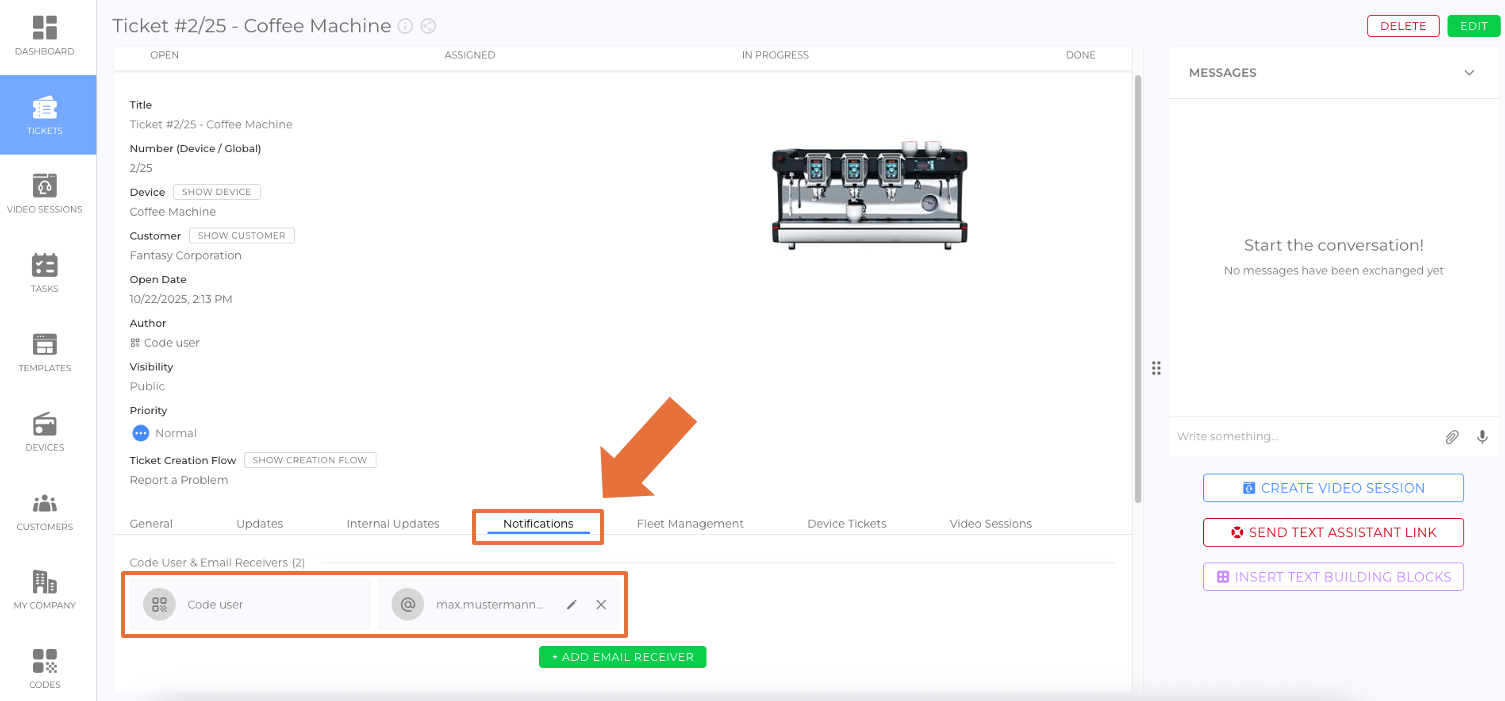Click the info icon beside ticket title
Image resolution: width=1505 pixels, height=701 pixels.
point(405,27)
